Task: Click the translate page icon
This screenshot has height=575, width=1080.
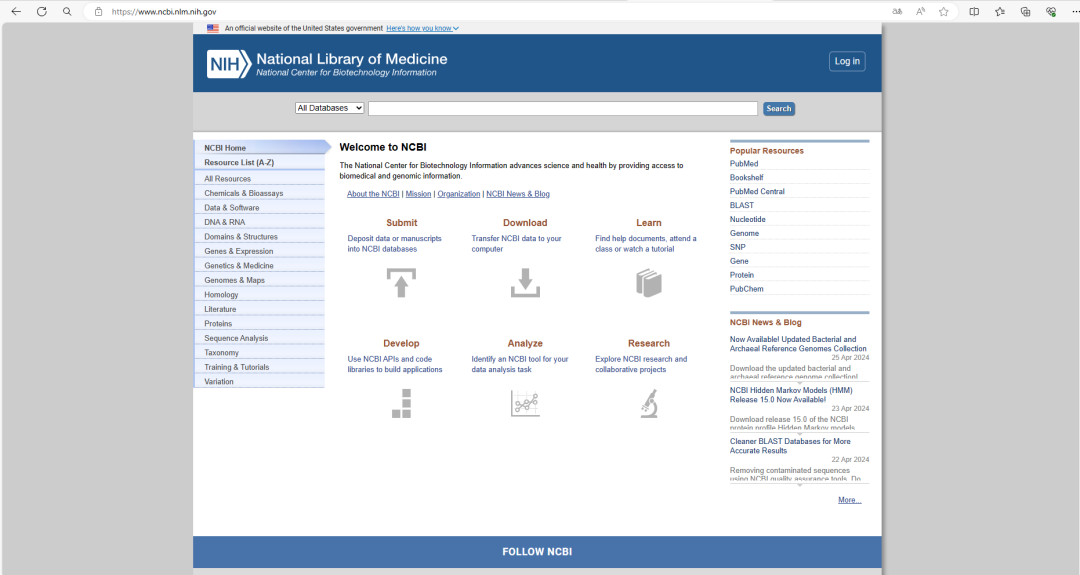Action: coord(897,11)
